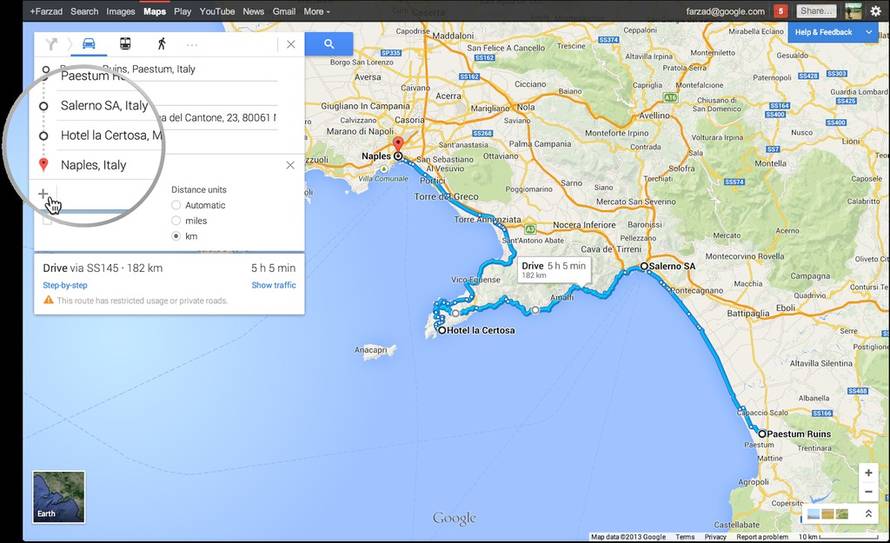Click the Paestum Ruins, Paestum, Italy field
This screenshot has width=890, height=543.
168,69
